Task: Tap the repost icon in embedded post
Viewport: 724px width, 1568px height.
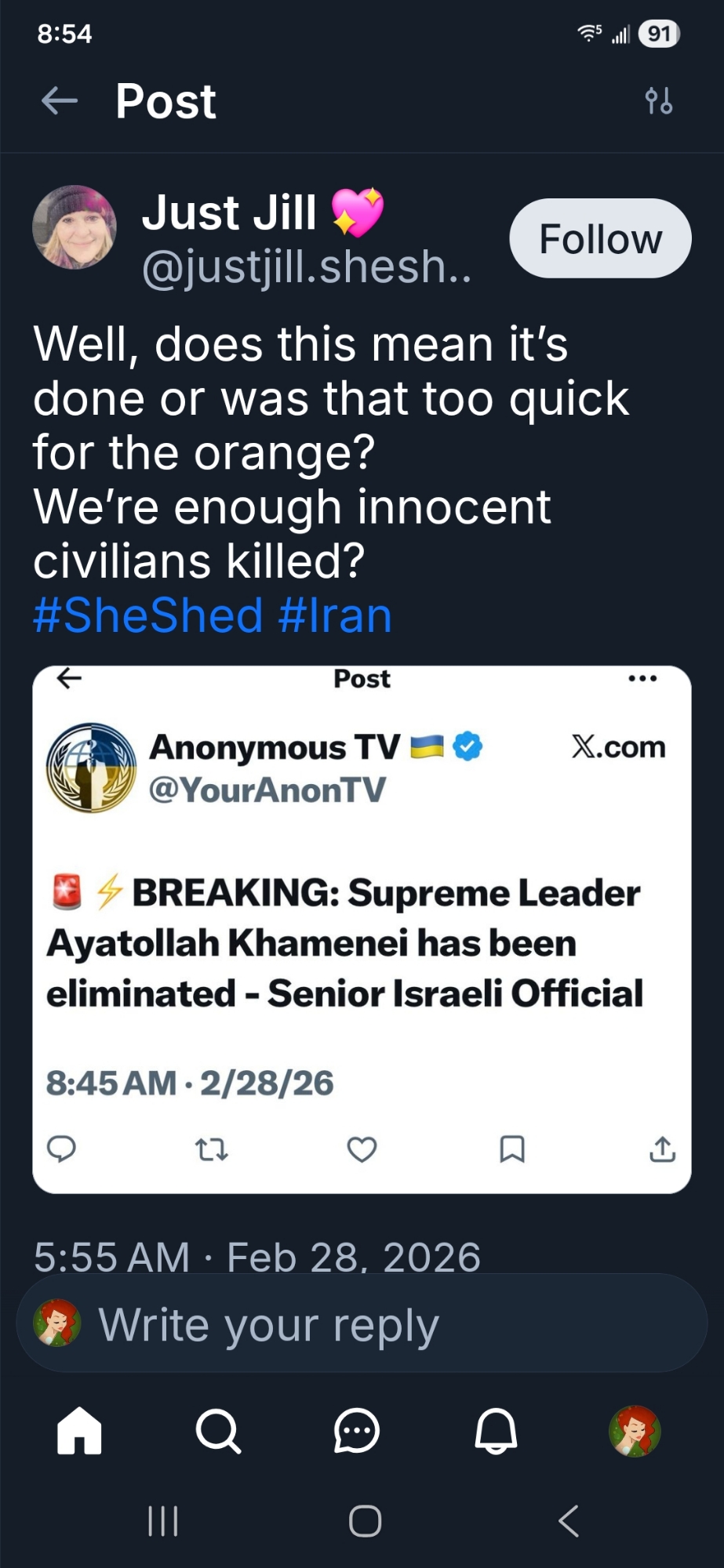Action: point(211,1149)
